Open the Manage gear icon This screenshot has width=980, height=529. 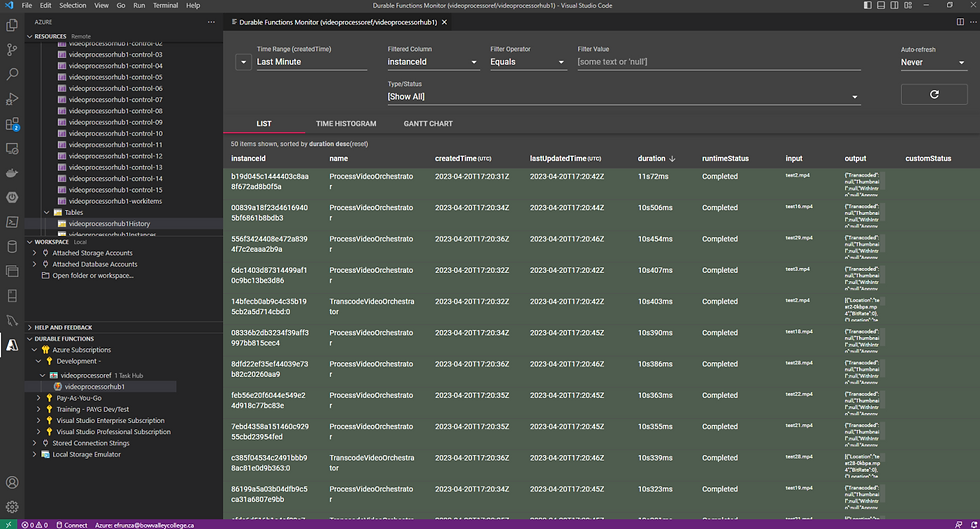(x=12, y=506)
